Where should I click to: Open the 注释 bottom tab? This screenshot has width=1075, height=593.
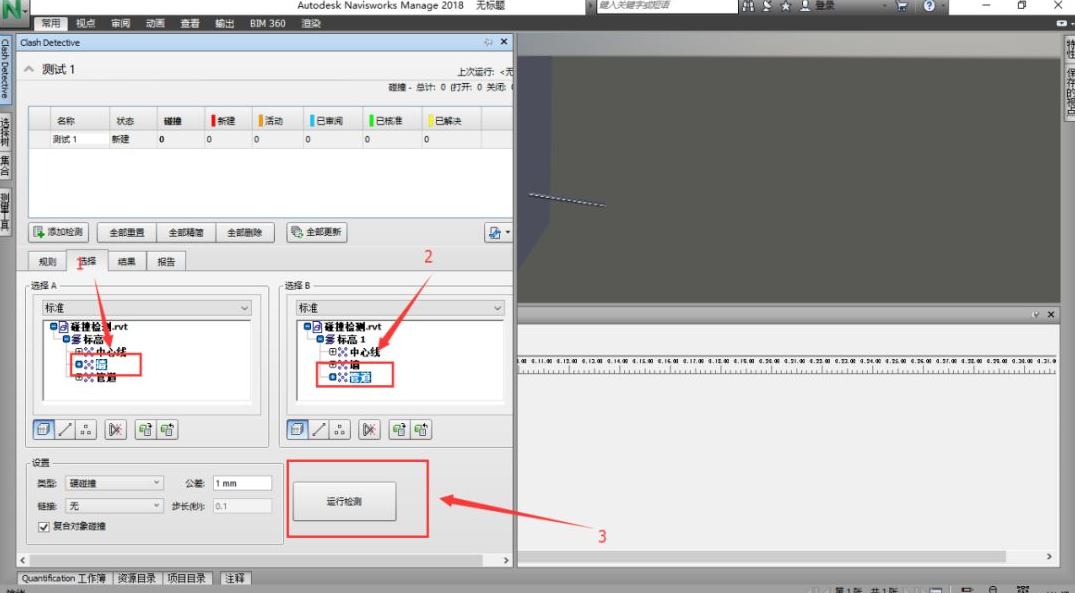234,578
